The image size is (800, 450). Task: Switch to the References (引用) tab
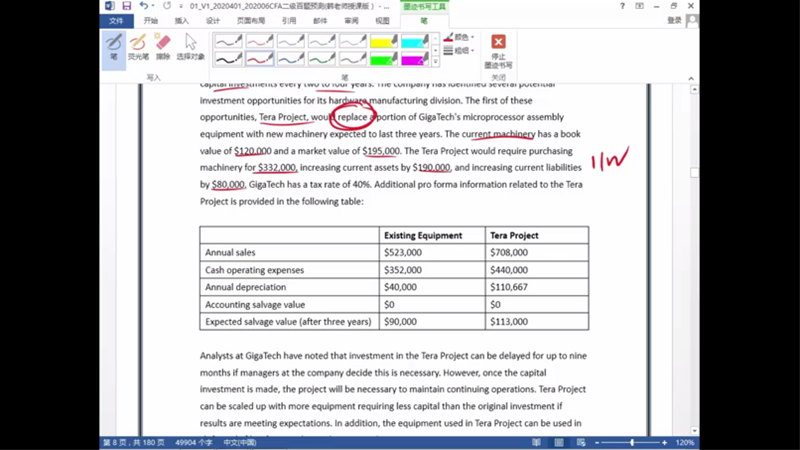(289, 21)
